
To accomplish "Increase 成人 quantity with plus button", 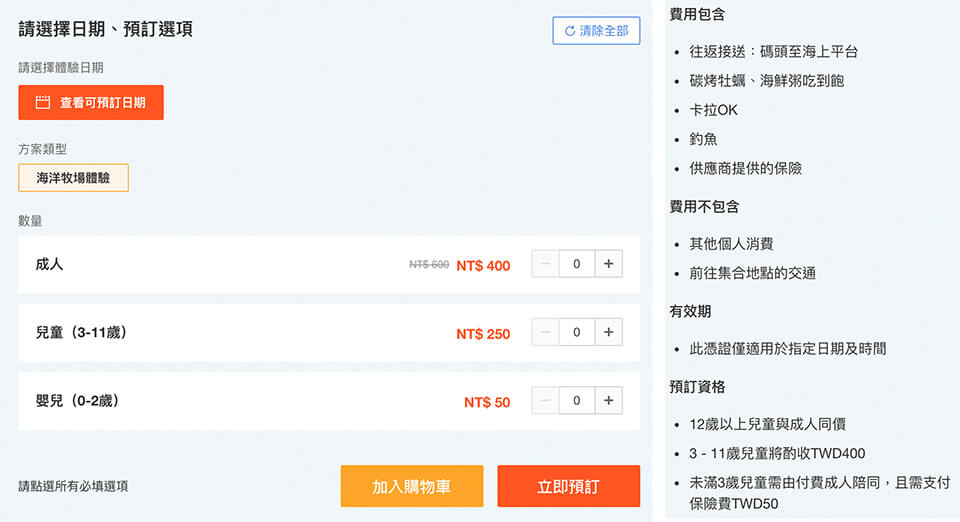I will tap(609, 264).
